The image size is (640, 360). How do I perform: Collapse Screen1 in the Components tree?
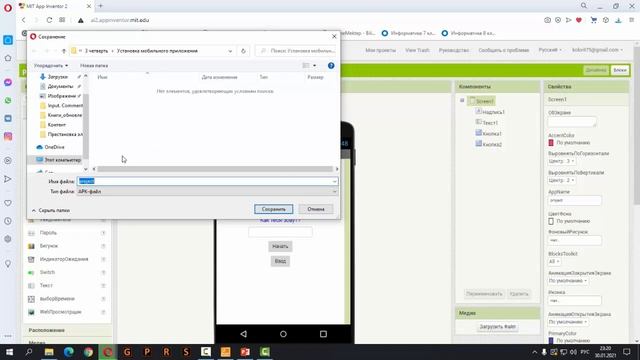tap(462, 100)
